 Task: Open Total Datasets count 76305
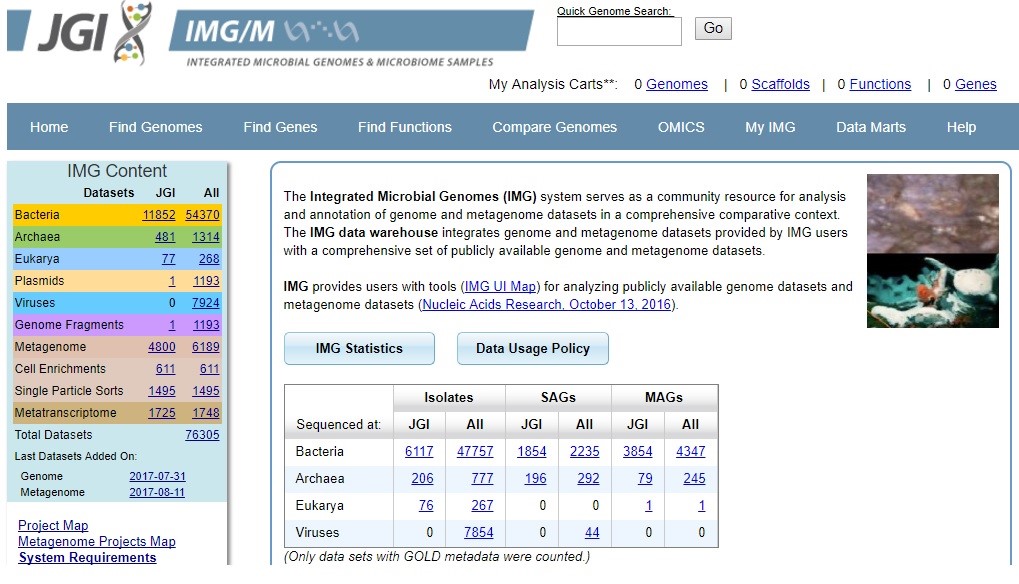click(x=202, y=435)
